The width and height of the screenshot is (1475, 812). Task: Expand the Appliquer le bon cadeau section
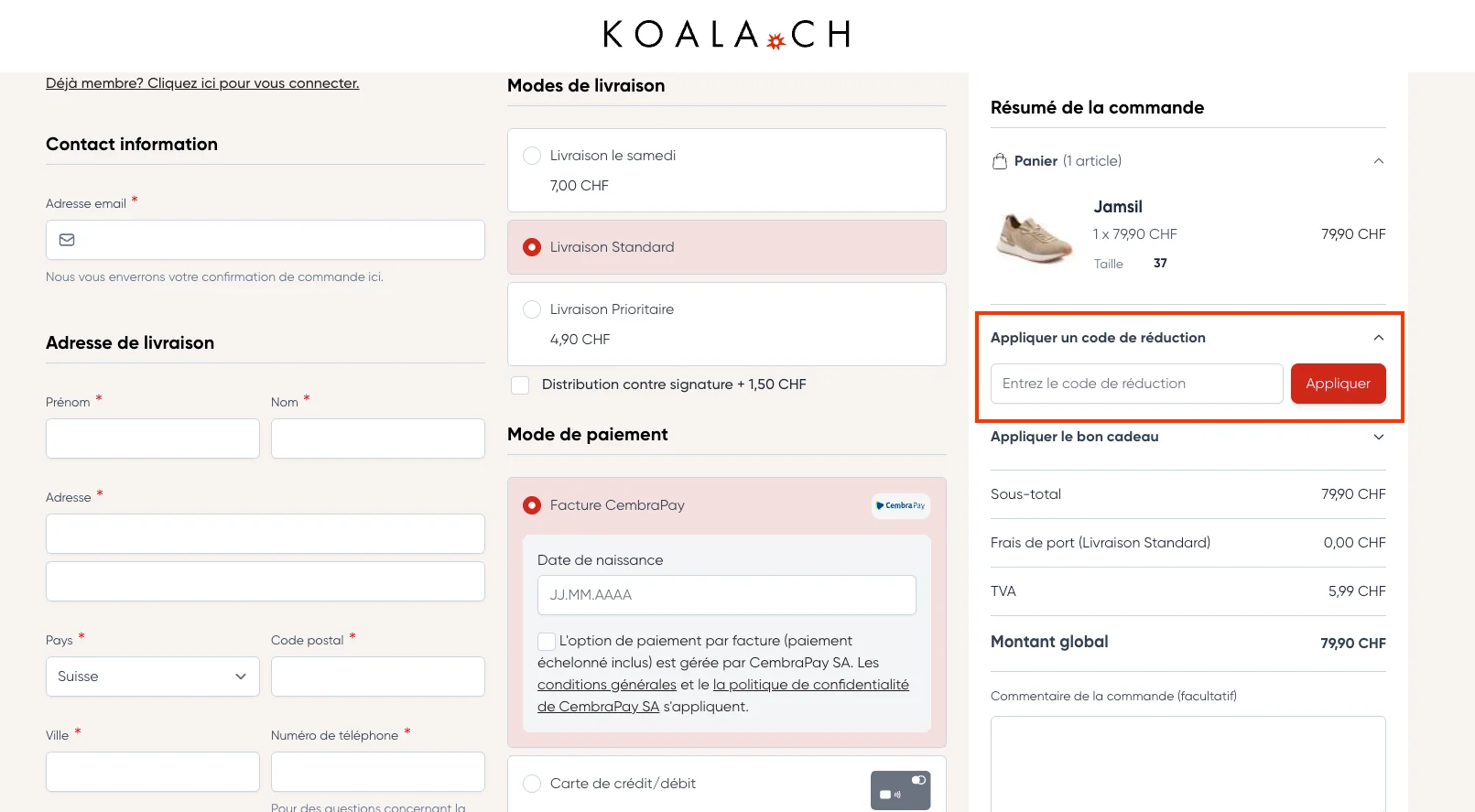1378,437
